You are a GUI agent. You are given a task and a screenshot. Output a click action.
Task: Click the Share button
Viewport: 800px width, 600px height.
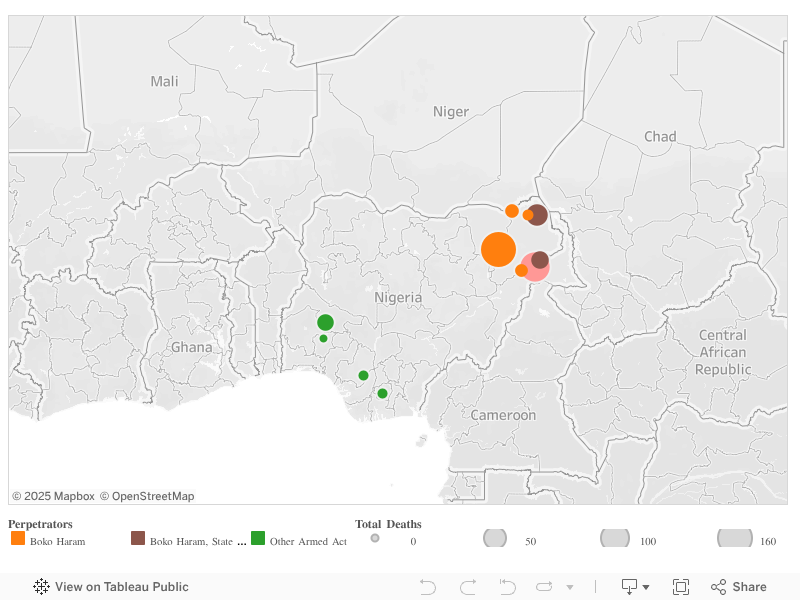[x=739, y=587]
